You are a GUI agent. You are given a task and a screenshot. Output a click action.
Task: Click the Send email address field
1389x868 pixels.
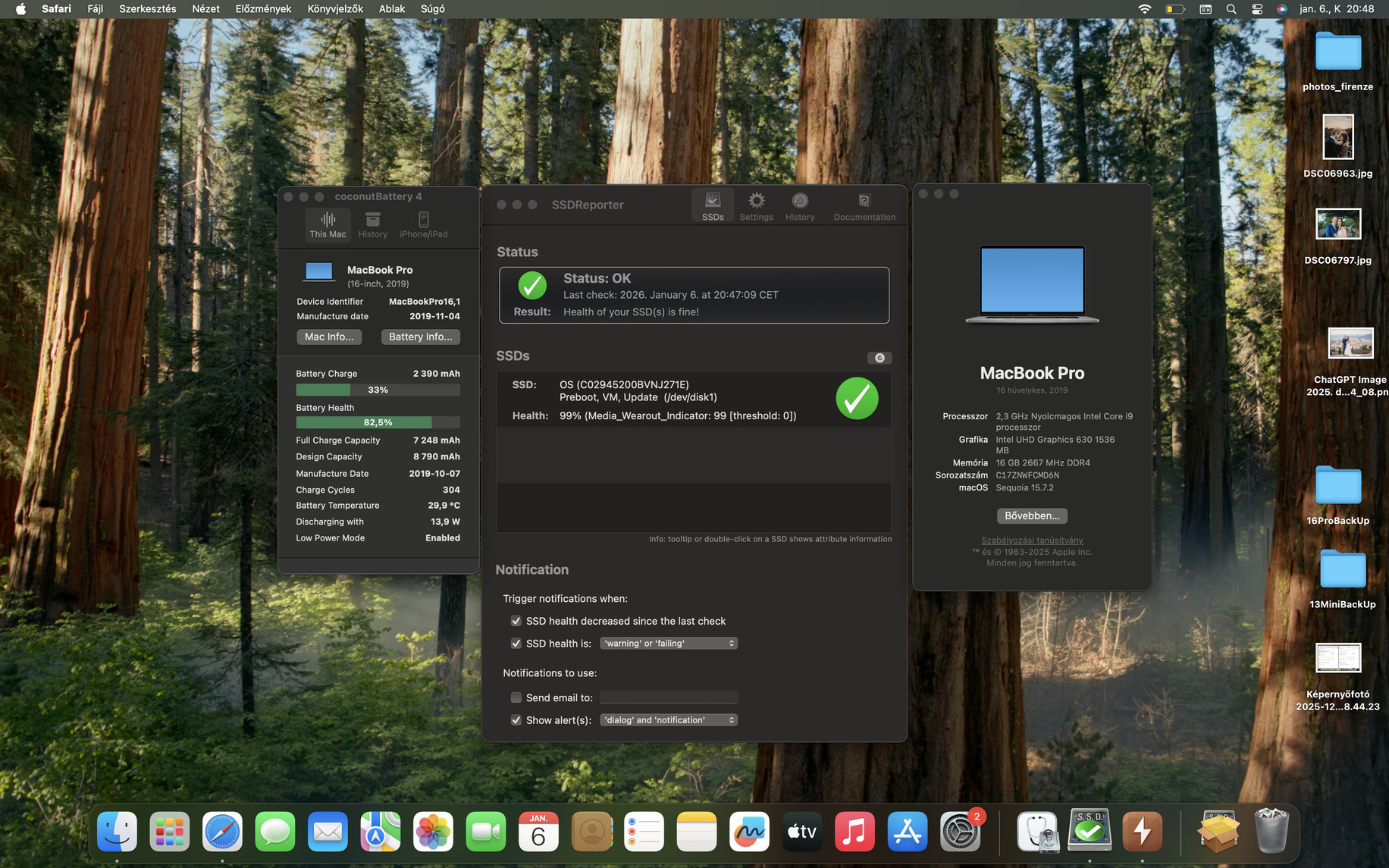click(x=668, y=697)
